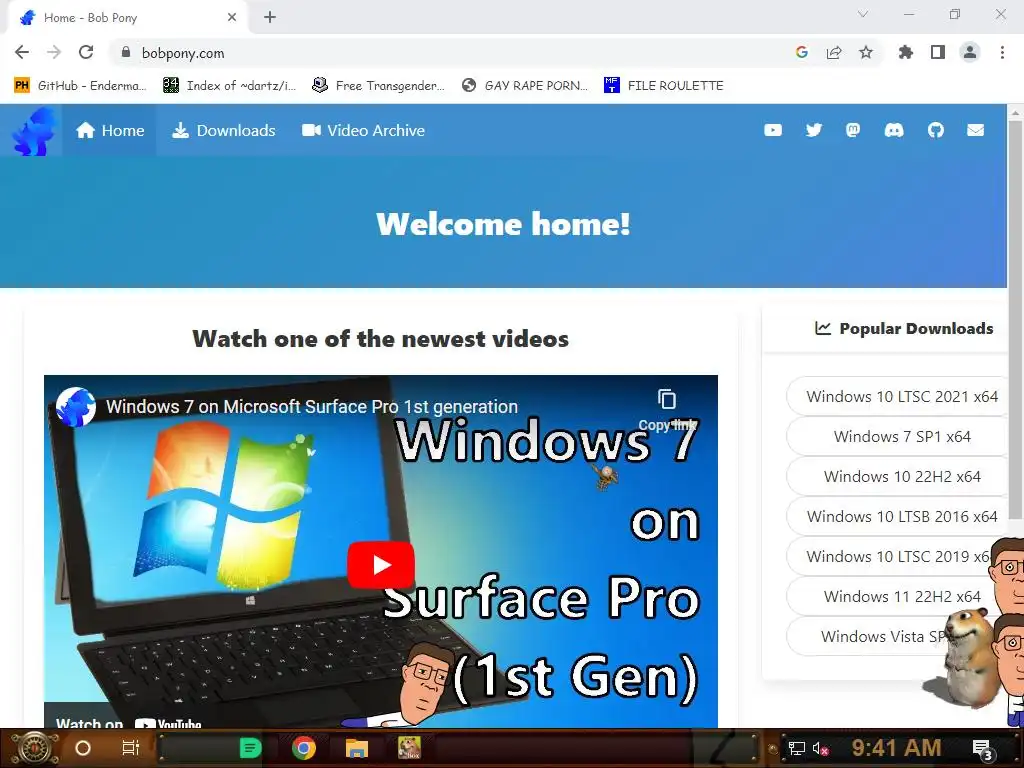Image resolution: width=1024 pixels, height=768 pixels.
Task: Open GitHub - Enderma... bookmark
Action: [x=80, y=86]
